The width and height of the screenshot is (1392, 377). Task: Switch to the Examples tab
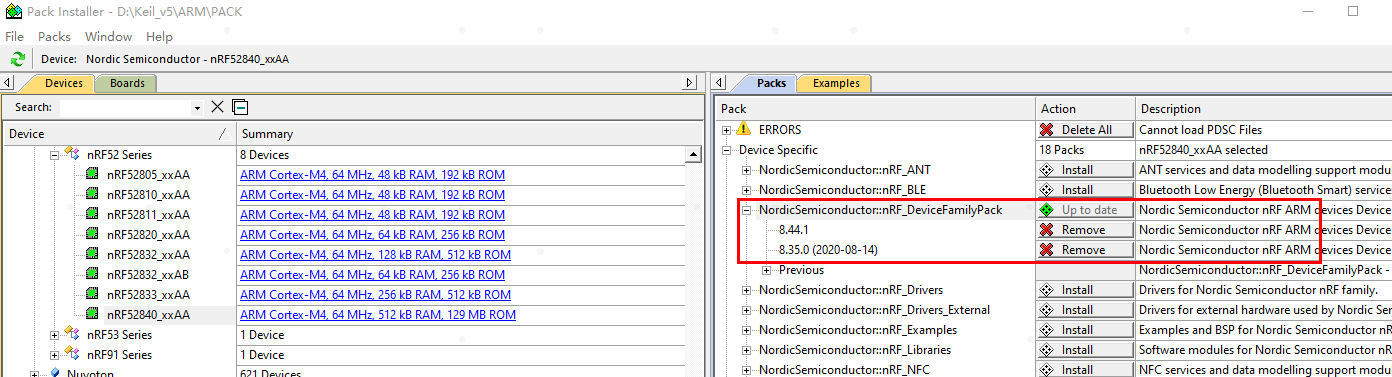[x=836, y=83]
